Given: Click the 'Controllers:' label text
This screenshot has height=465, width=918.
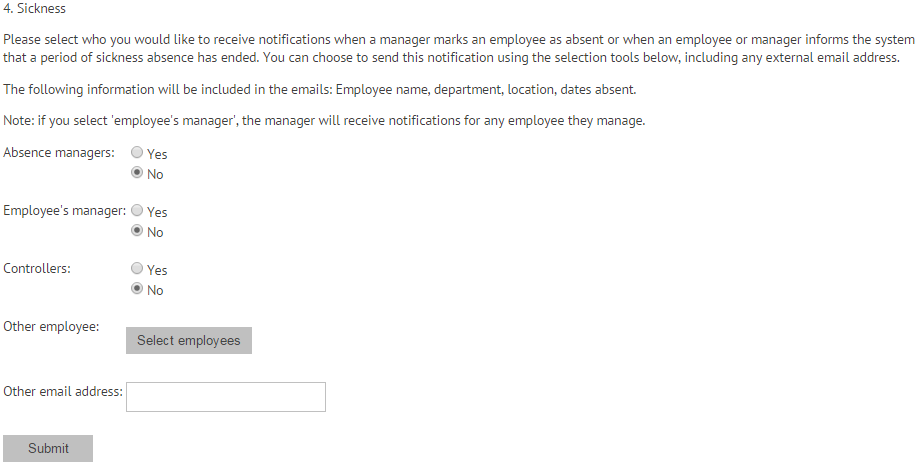Looking at the screenshot, I should (37, 269).
